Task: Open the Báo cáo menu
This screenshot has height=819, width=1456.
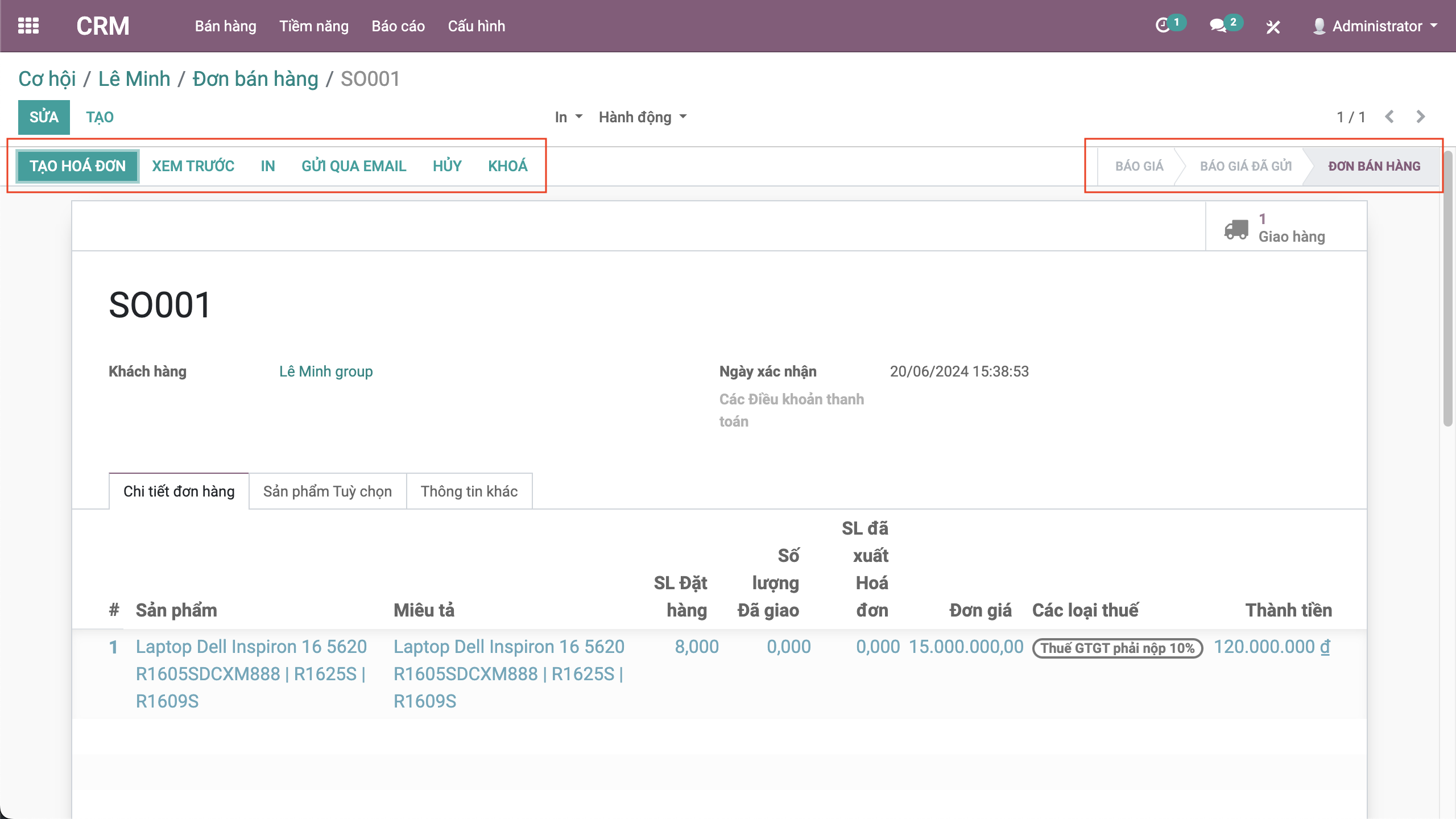Action: [398, 26]
